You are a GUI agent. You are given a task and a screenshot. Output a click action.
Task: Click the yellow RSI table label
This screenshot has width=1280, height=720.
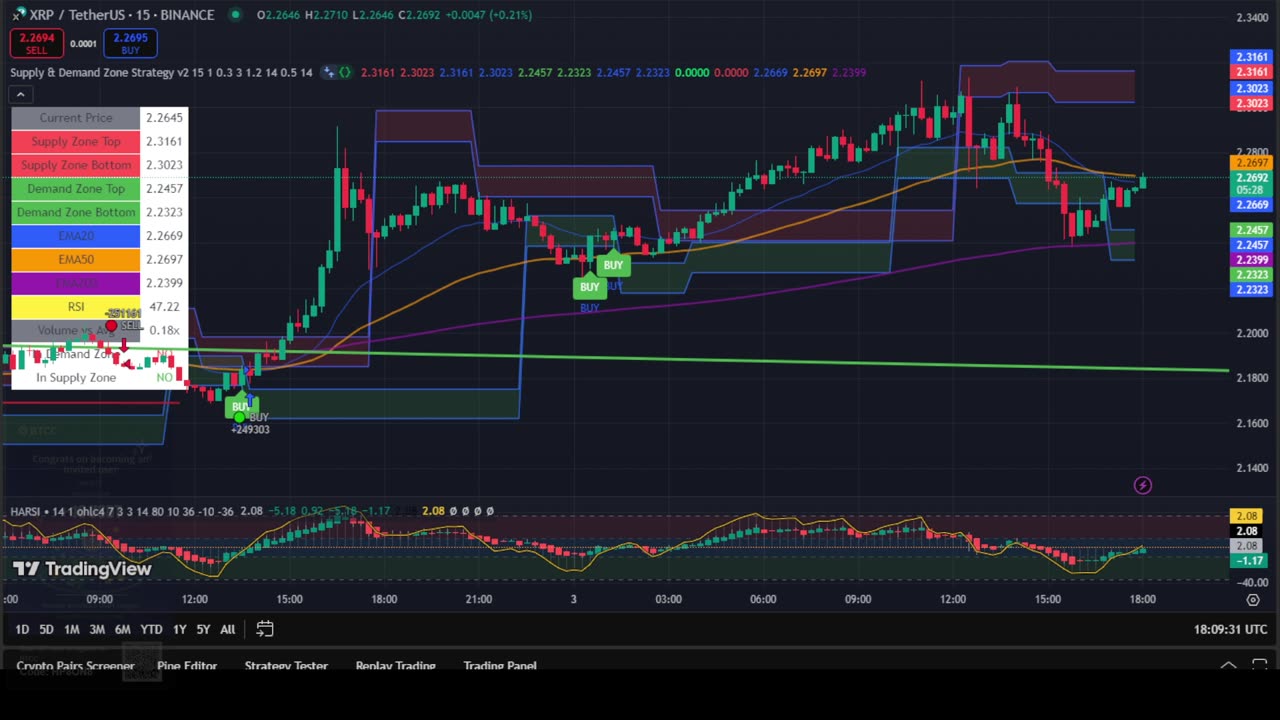(76, 307)
